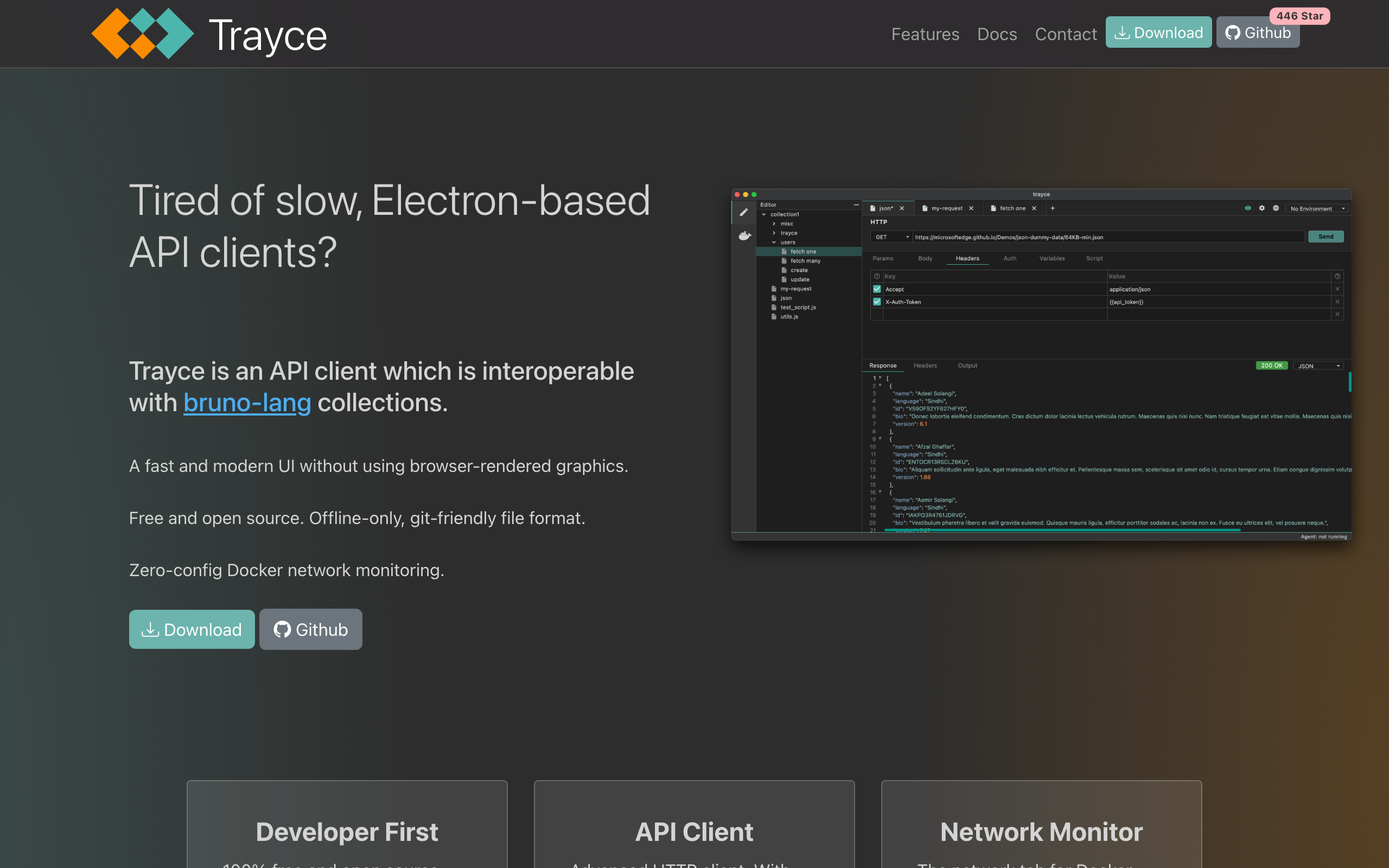1389x868 pixels.
Task: Expand the misc folder in collection tree
Action: 774,224
